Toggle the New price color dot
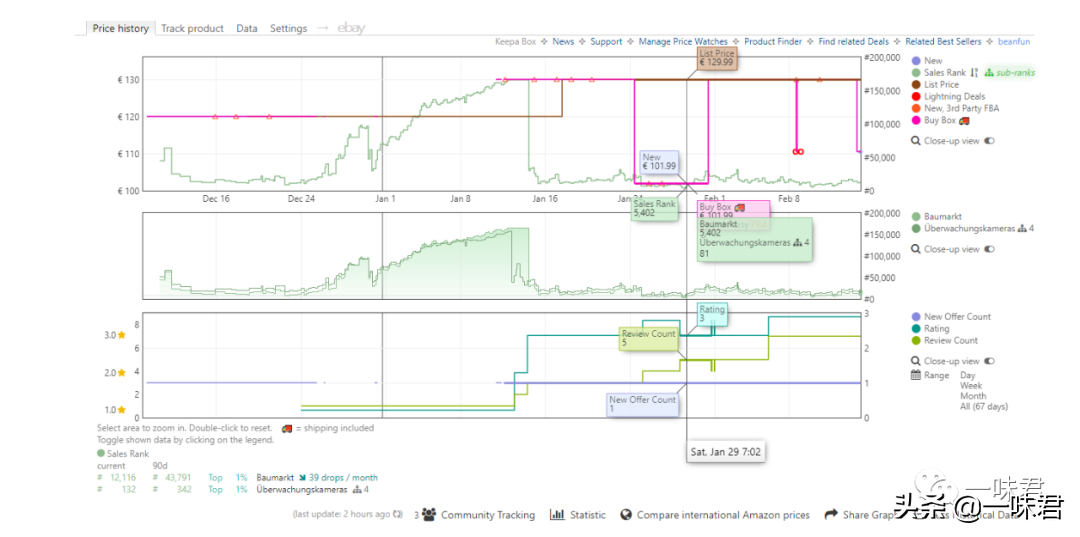The width and height of the screenshot is (1080, 537). pos(915,61)
